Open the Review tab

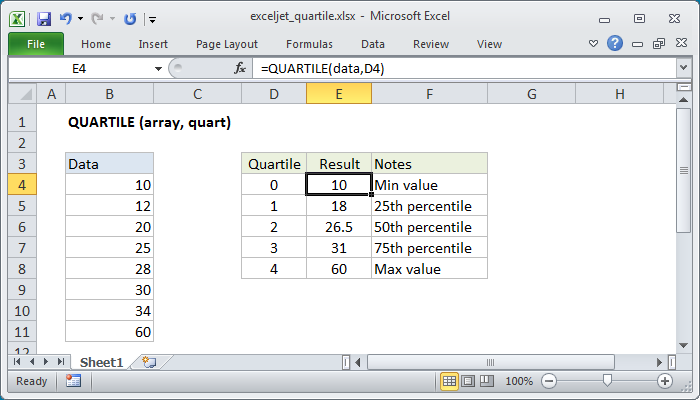(x=431, y=44)
